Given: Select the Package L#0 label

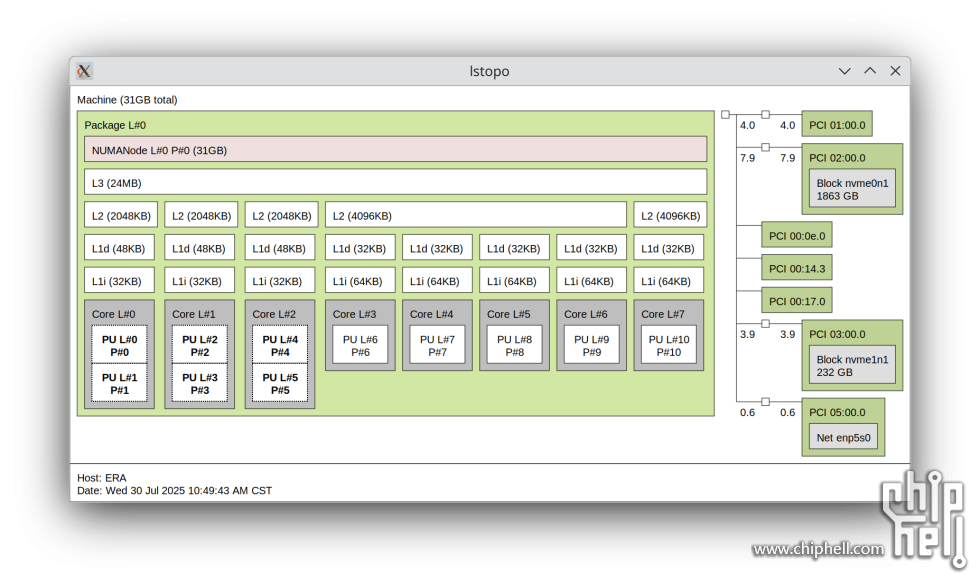Looking at the screenshot, I should pyautogui.click(x=115, y=125).
